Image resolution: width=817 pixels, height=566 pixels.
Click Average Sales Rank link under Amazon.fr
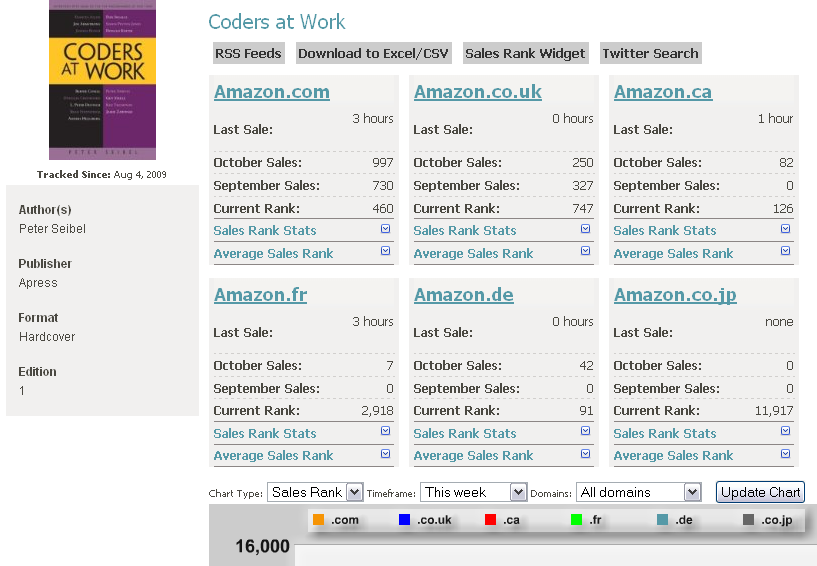tap(273, 456)
